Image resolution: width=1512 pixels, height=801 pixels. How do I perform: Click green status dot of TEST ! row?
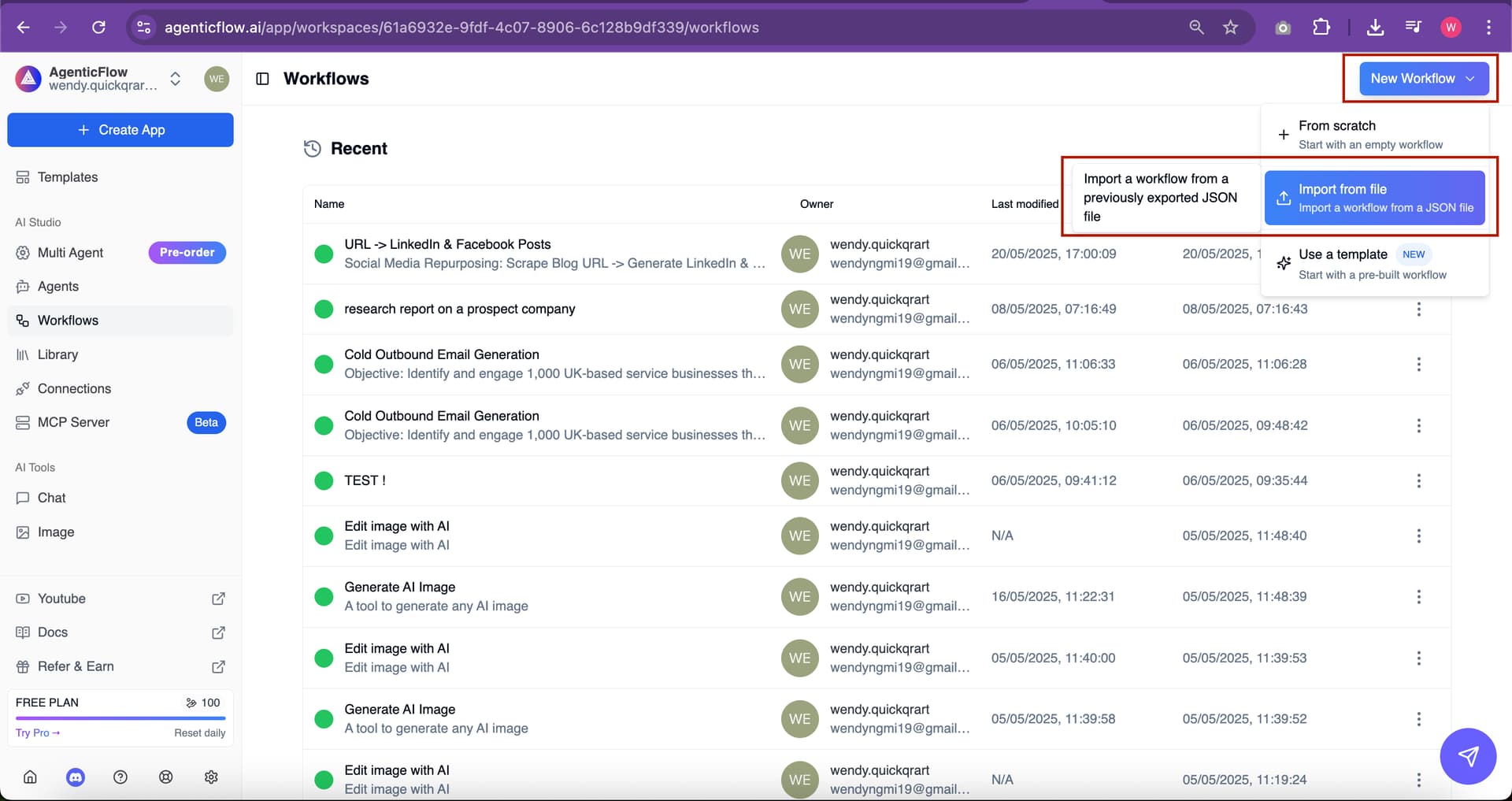pos(324,481)
